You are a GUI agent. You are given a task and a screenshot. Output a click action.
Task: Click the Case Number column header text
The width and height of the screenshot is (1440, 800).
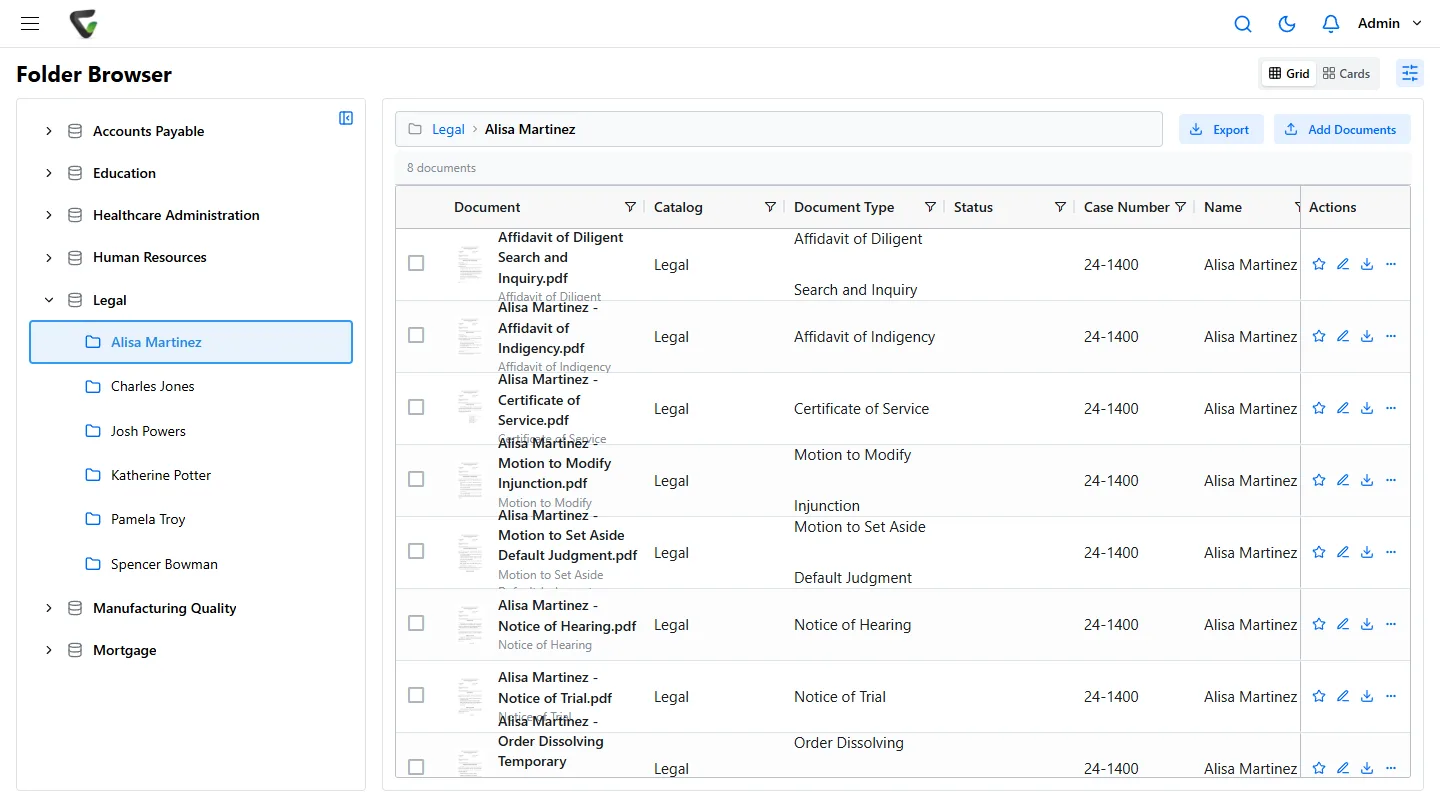(1126, 207)
